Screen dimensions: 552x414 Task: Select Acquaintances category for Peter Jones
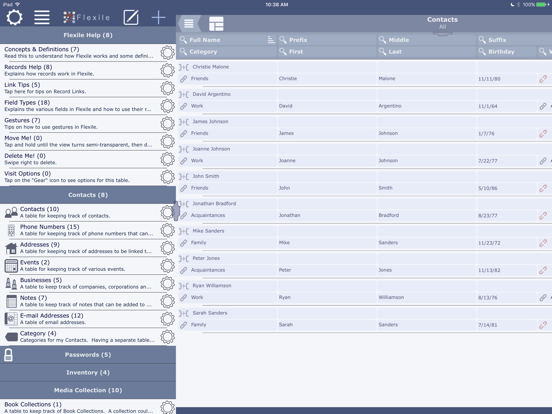click(227, 270)
